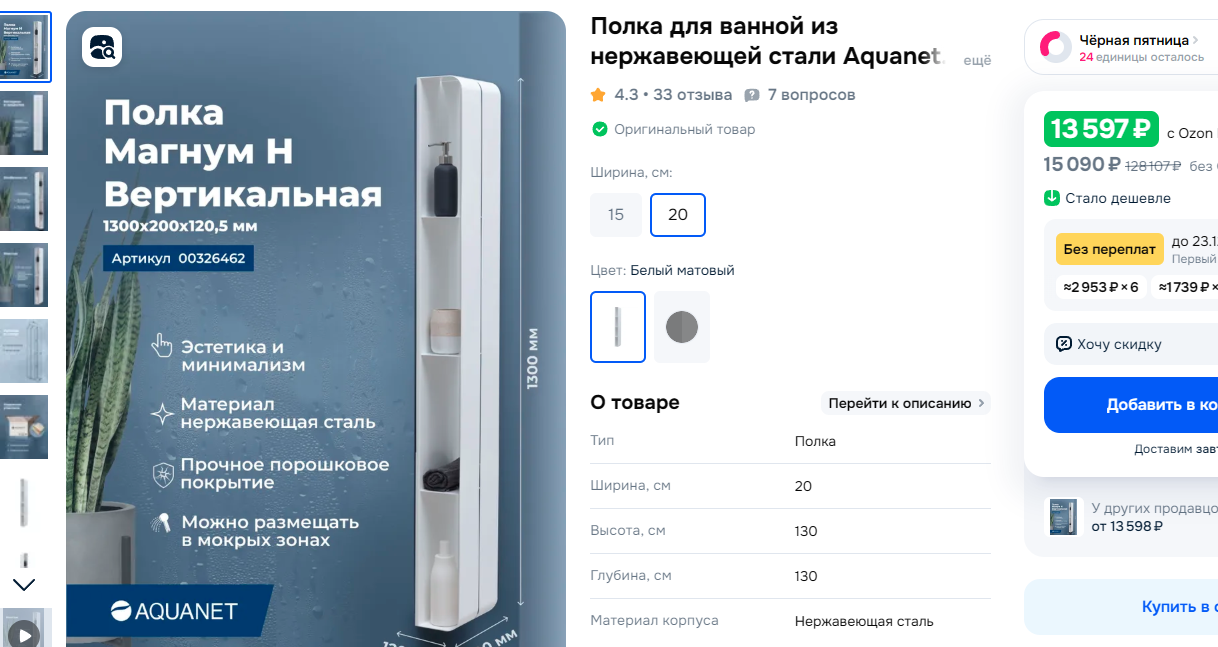Expand full product title with ещё
The height and width of the screenshot is (647, 1218).
[977, 60]
